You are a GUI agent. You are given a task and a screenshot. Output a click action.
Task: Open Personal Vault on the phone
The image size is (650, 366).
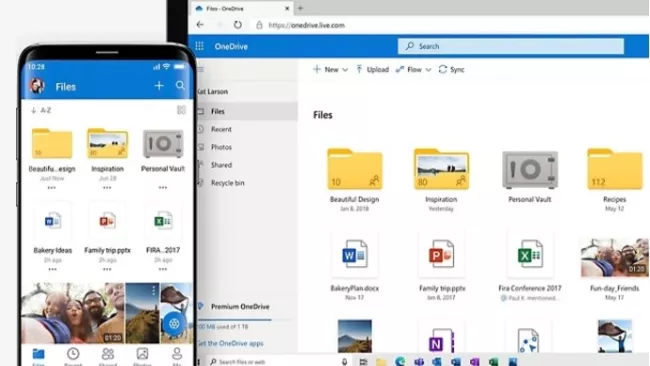163,144
